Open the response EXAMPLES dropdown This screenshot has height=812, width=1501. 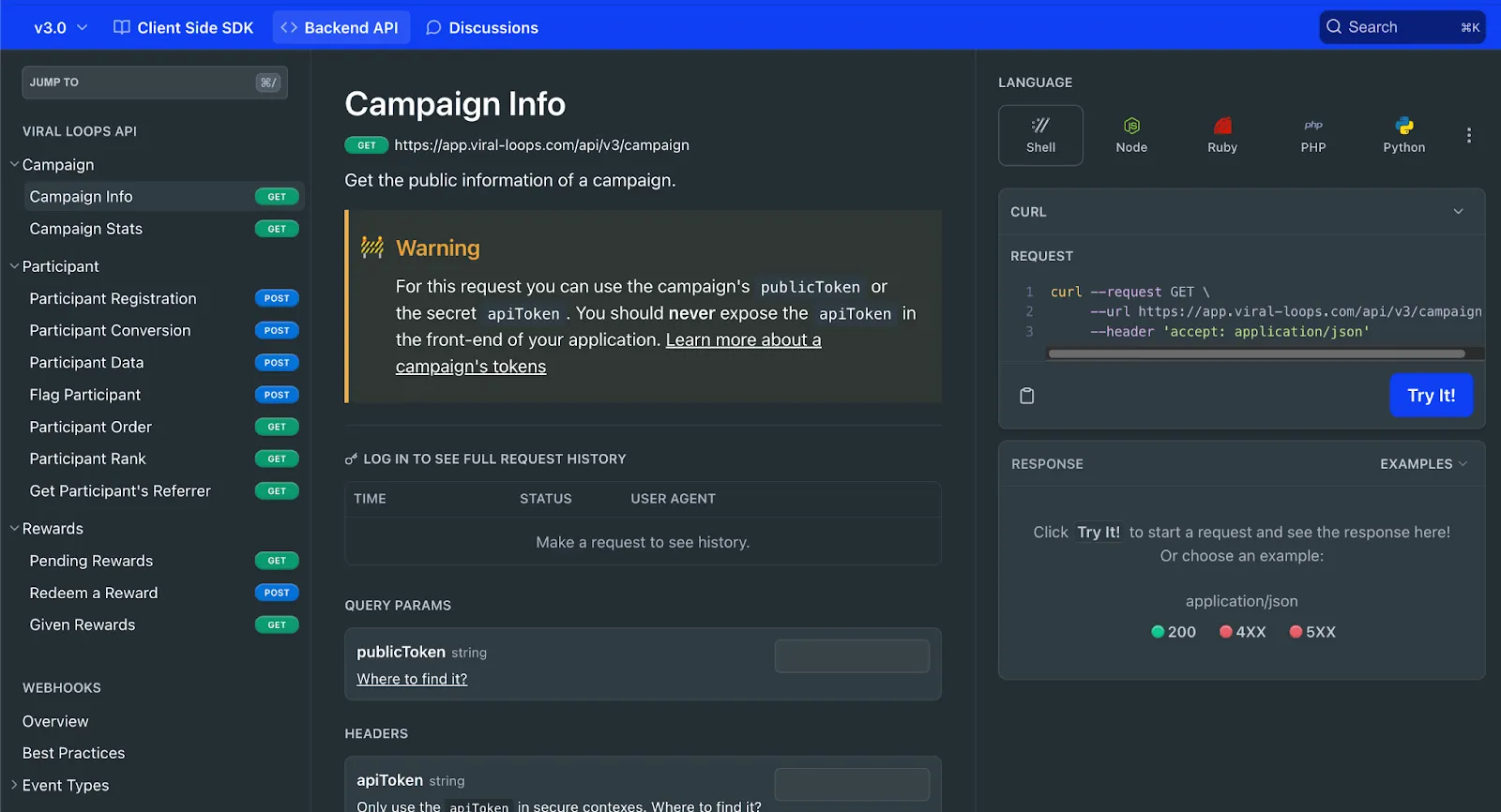click(x=1423, y=464)
